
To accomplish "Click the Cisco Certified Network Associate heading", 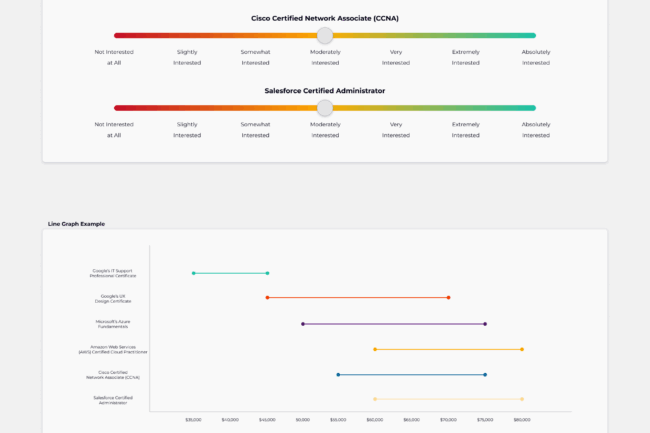I will (x=324, y=18).
